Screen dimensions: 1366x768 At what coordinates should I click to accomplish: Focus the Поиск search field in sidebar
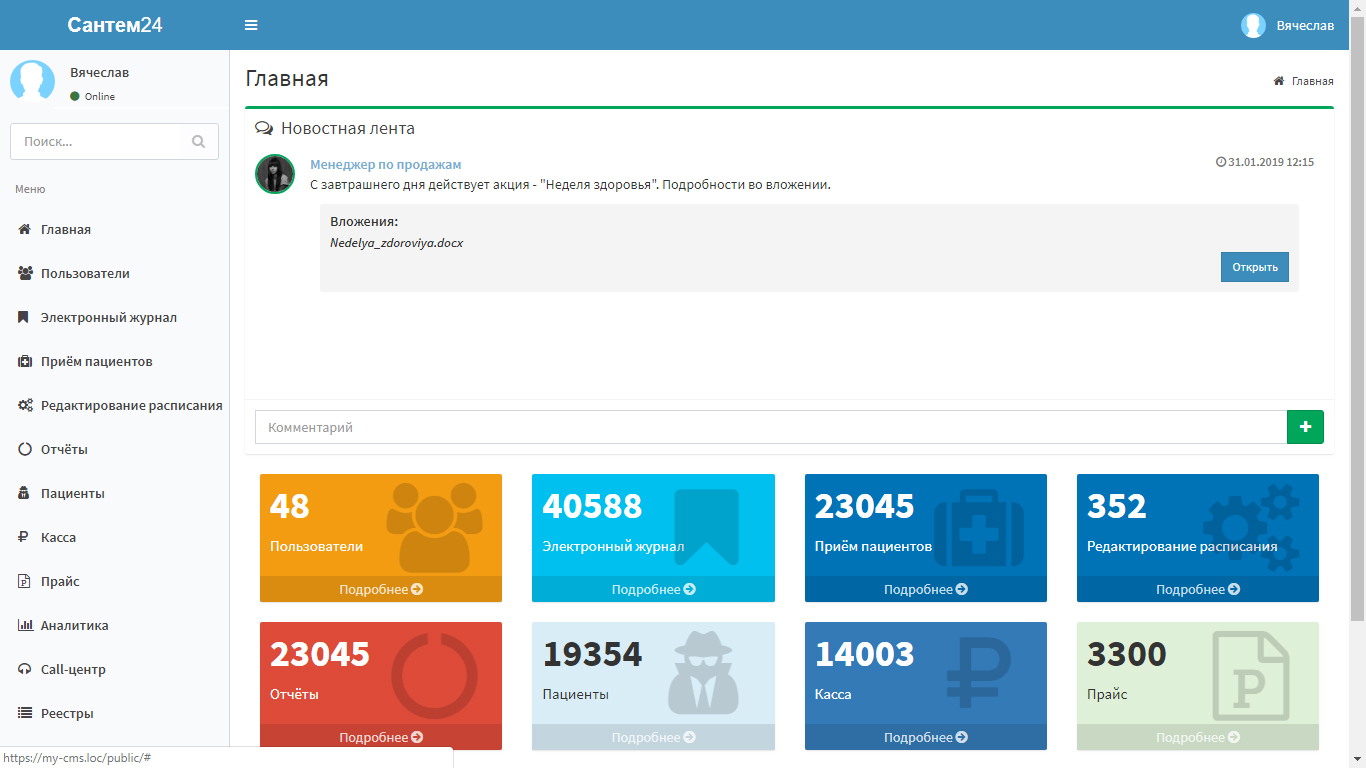(95, 141)
